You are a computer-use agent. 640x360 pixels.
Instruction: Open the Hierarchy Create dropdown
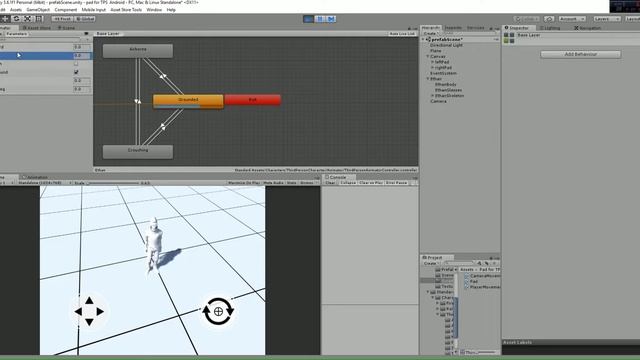pyautogui.click(x=430, y=33)
